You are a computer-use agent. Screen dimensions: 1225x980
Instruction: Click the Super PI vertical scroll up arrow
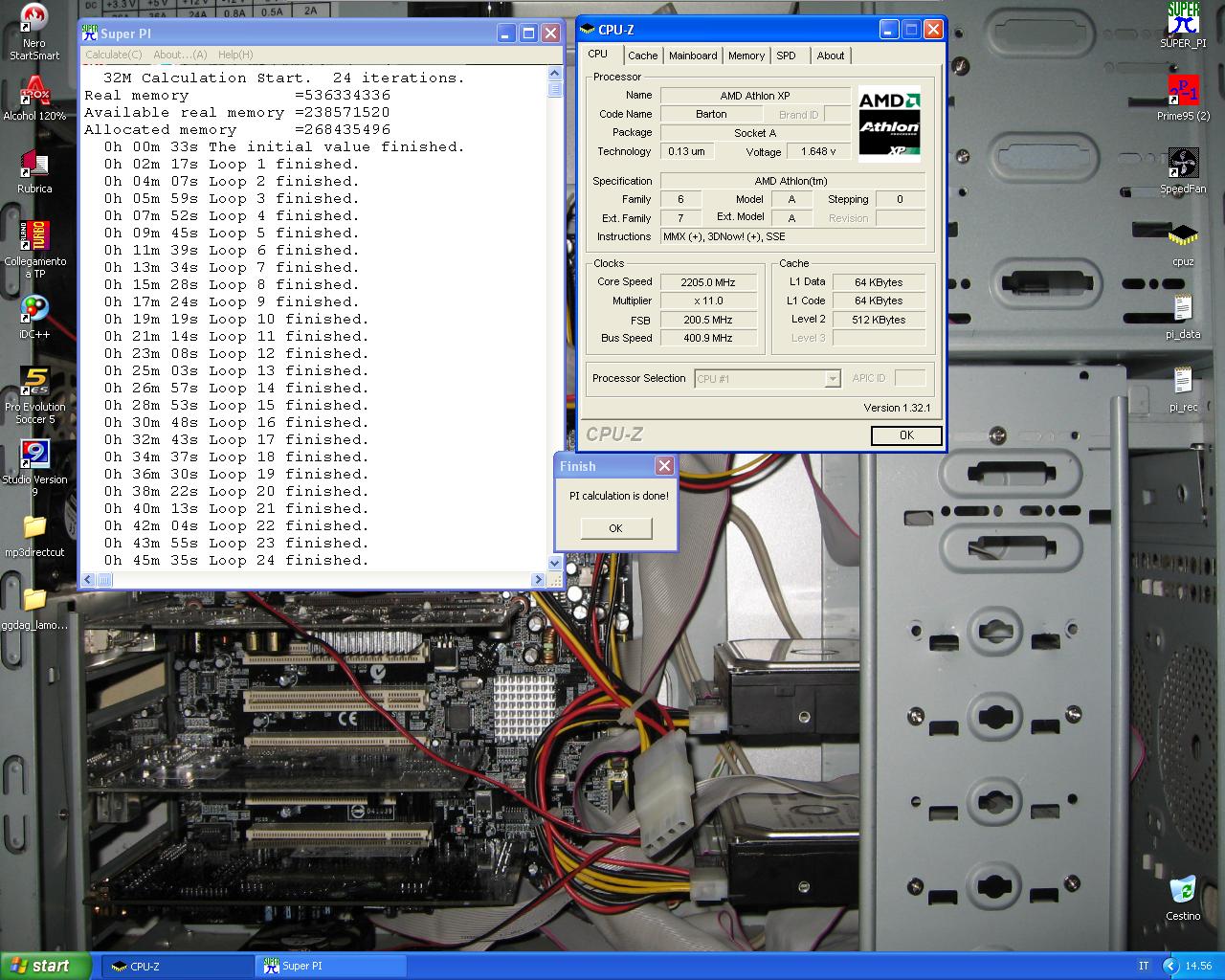click(555, 74)
